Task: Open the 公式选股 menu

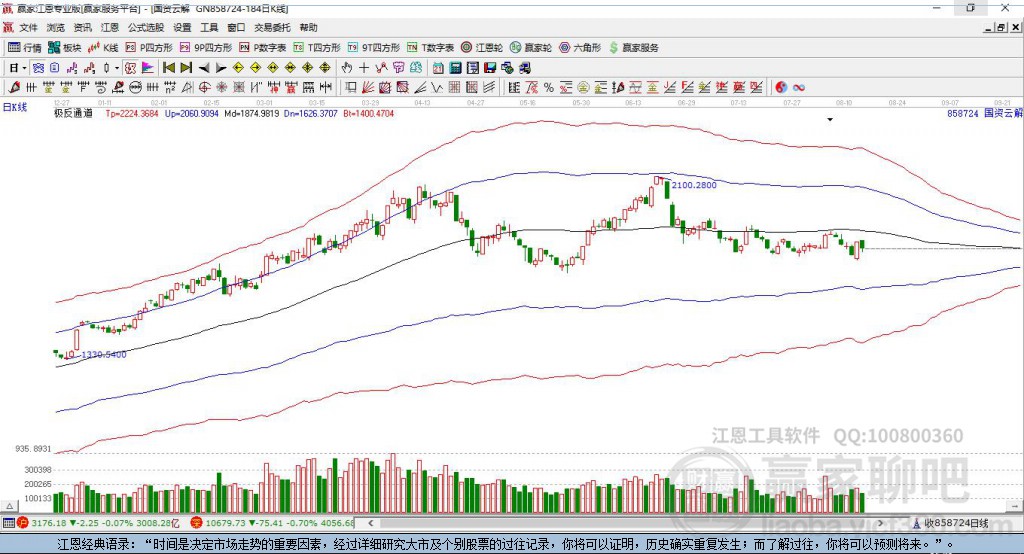Action: [146, 27]
